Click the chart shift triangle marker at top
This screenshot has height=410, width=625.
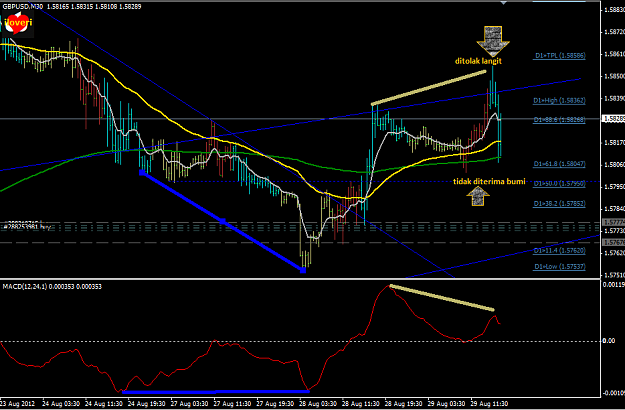coord(503,3)
